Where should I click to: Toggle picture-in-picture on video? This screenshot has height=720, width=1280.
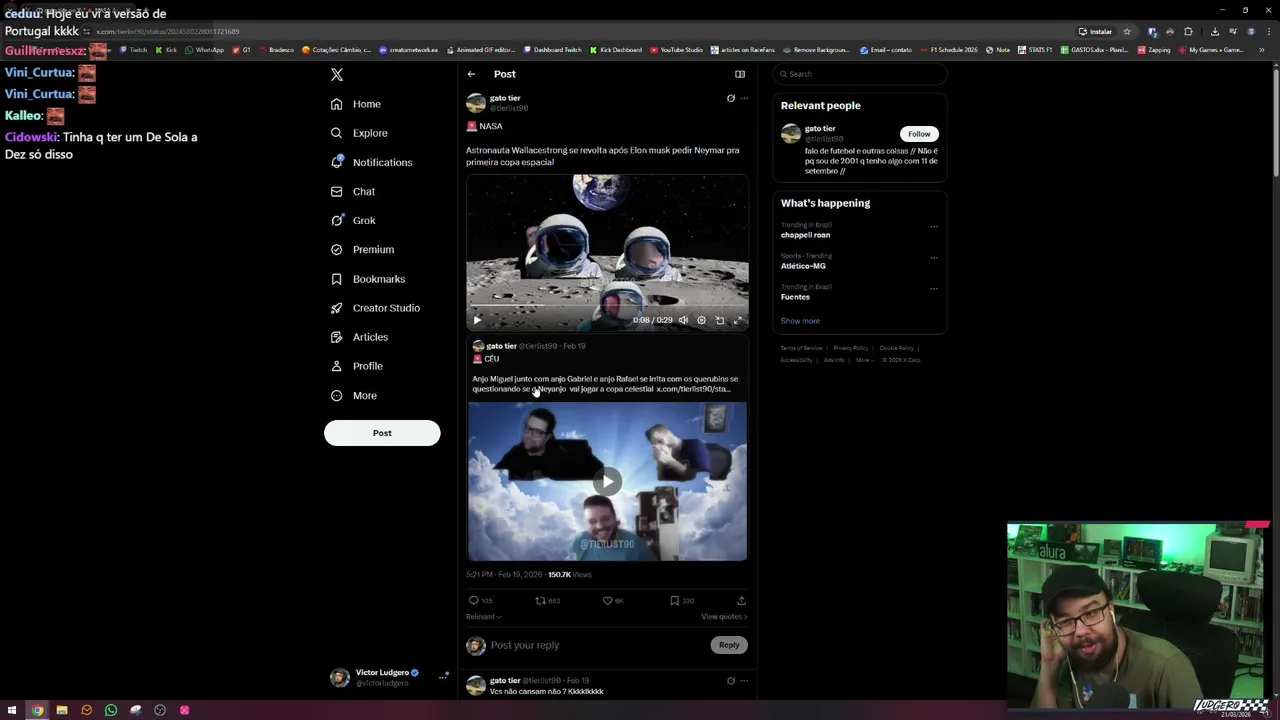[x=720, y=320]
